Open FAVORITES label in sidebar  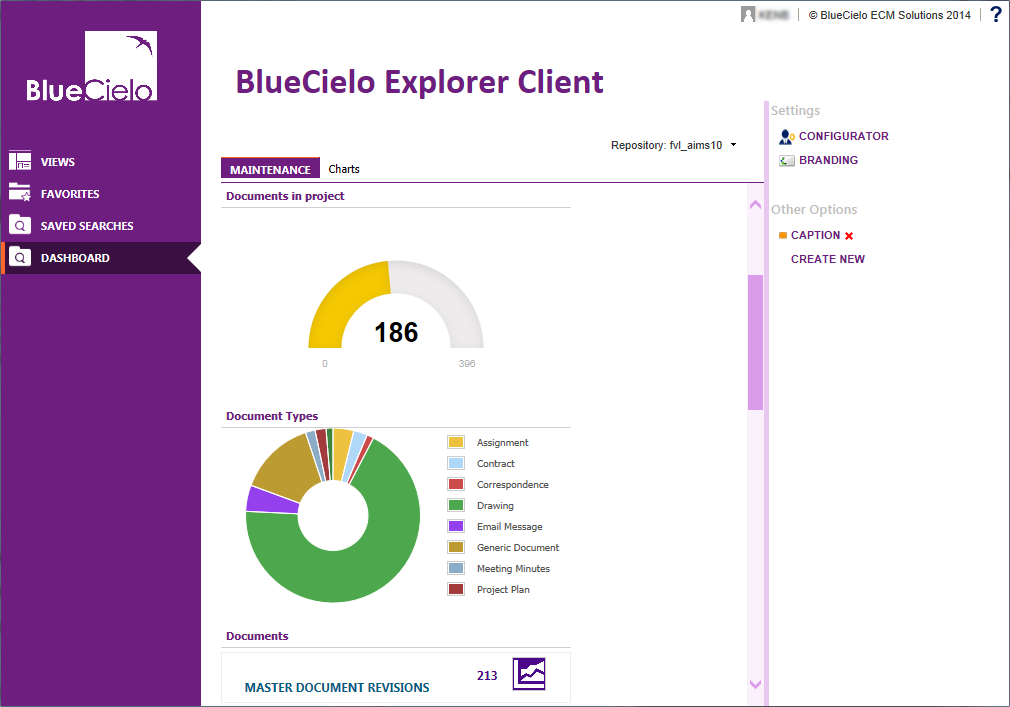pos(70,194)
